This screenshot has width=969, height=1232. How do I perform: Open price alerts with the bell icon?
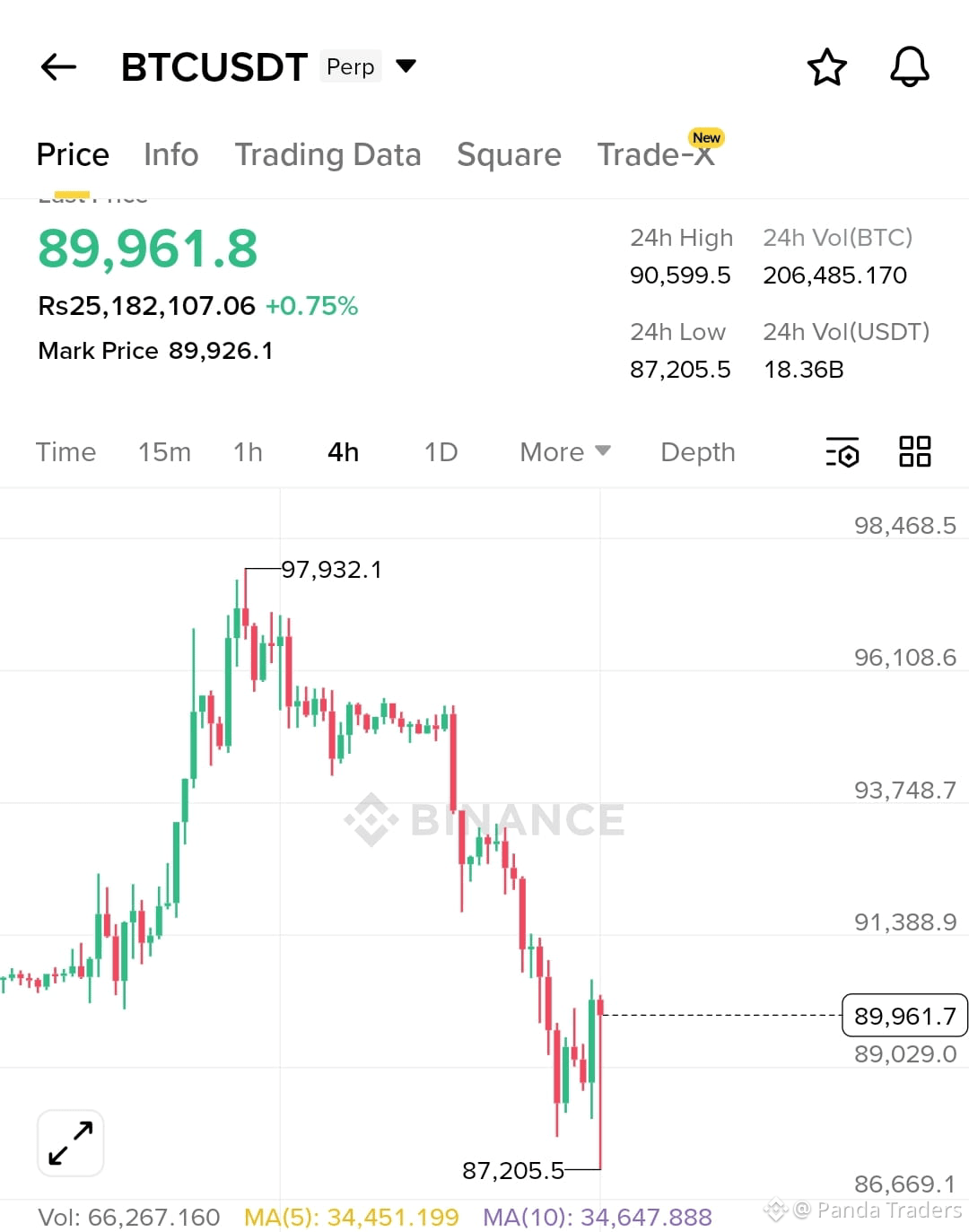tap(909, 66)
